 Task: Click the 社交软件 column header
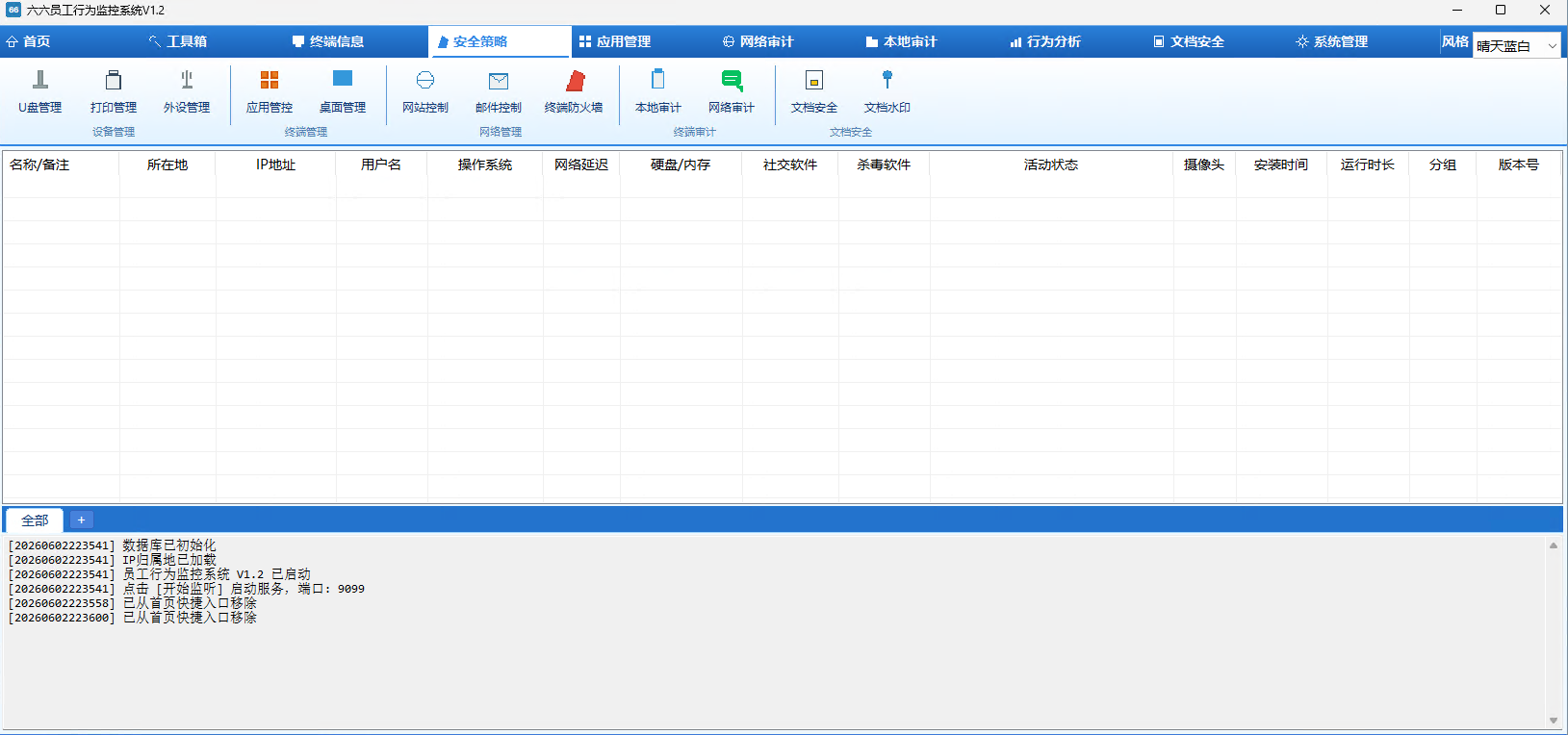pyautogui.click(x=790, y=165)
